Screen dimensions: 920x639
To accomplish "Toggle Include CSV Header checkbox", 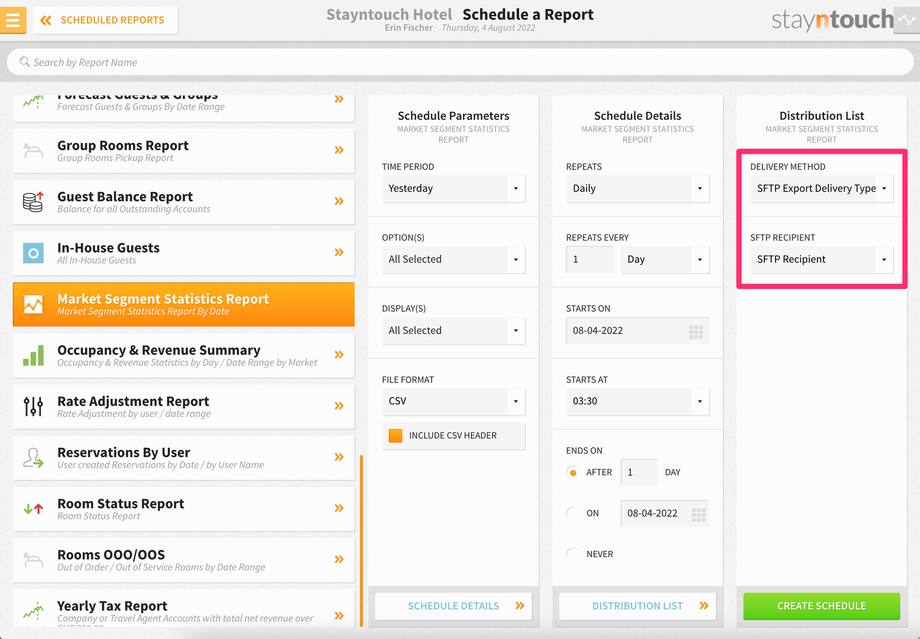I will [x=395, y=435].
